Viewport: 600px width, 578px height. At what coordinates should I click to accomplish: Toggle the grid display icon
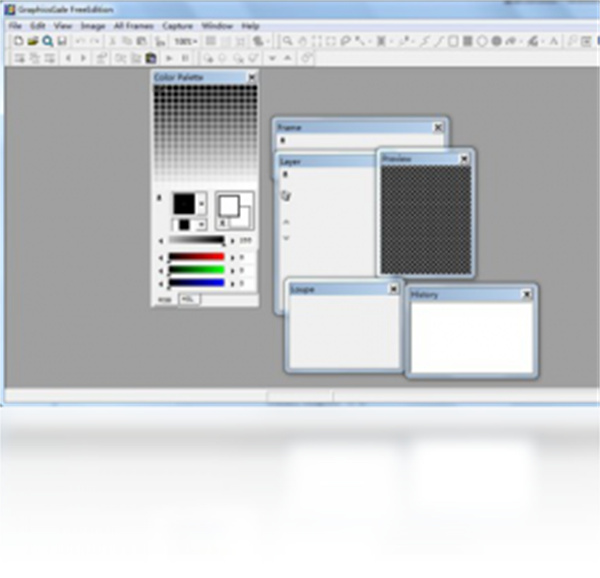[x=210, y=41]
